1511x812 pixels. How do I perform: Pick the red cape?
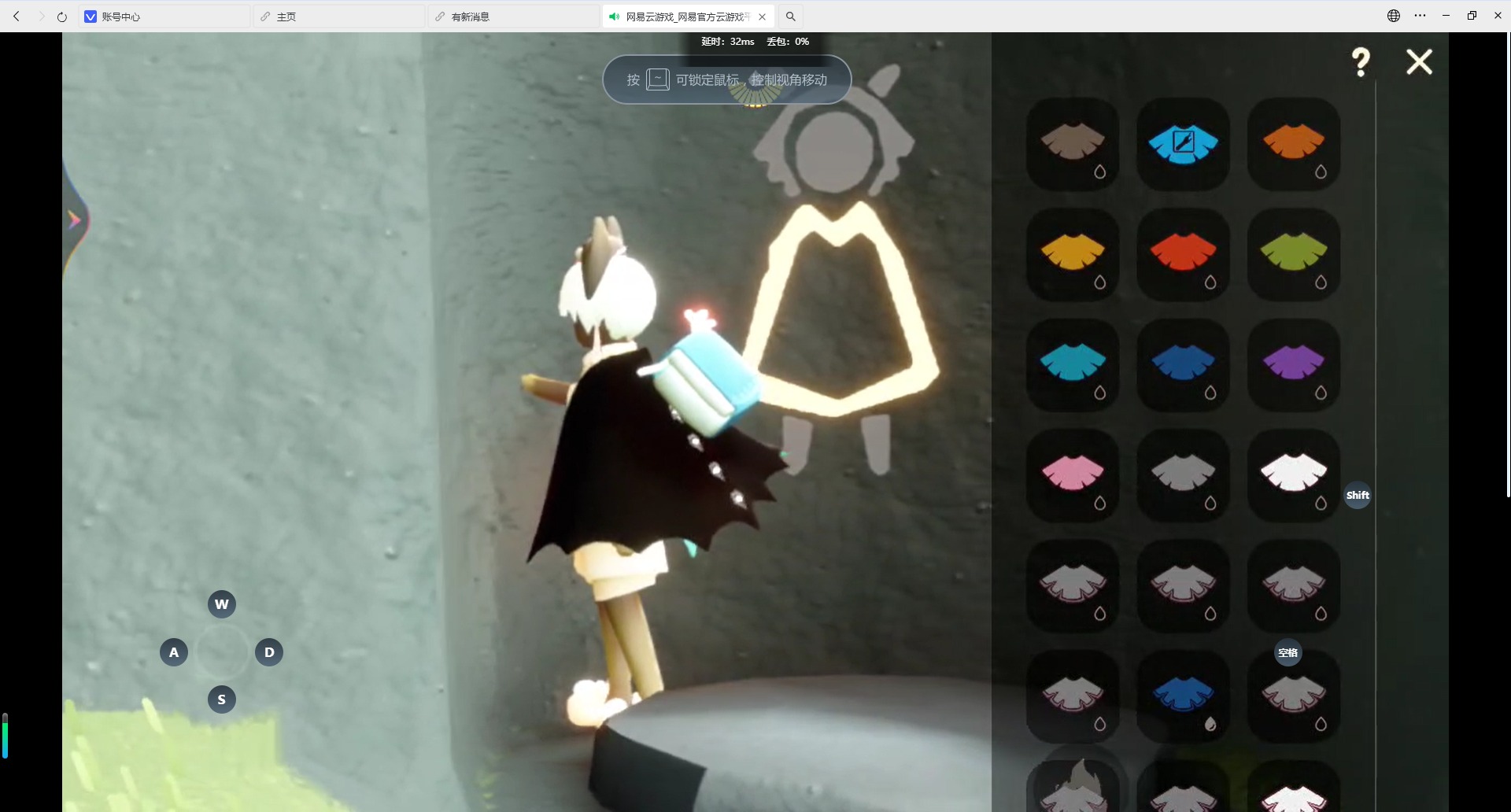click(x=1183, y=254)
